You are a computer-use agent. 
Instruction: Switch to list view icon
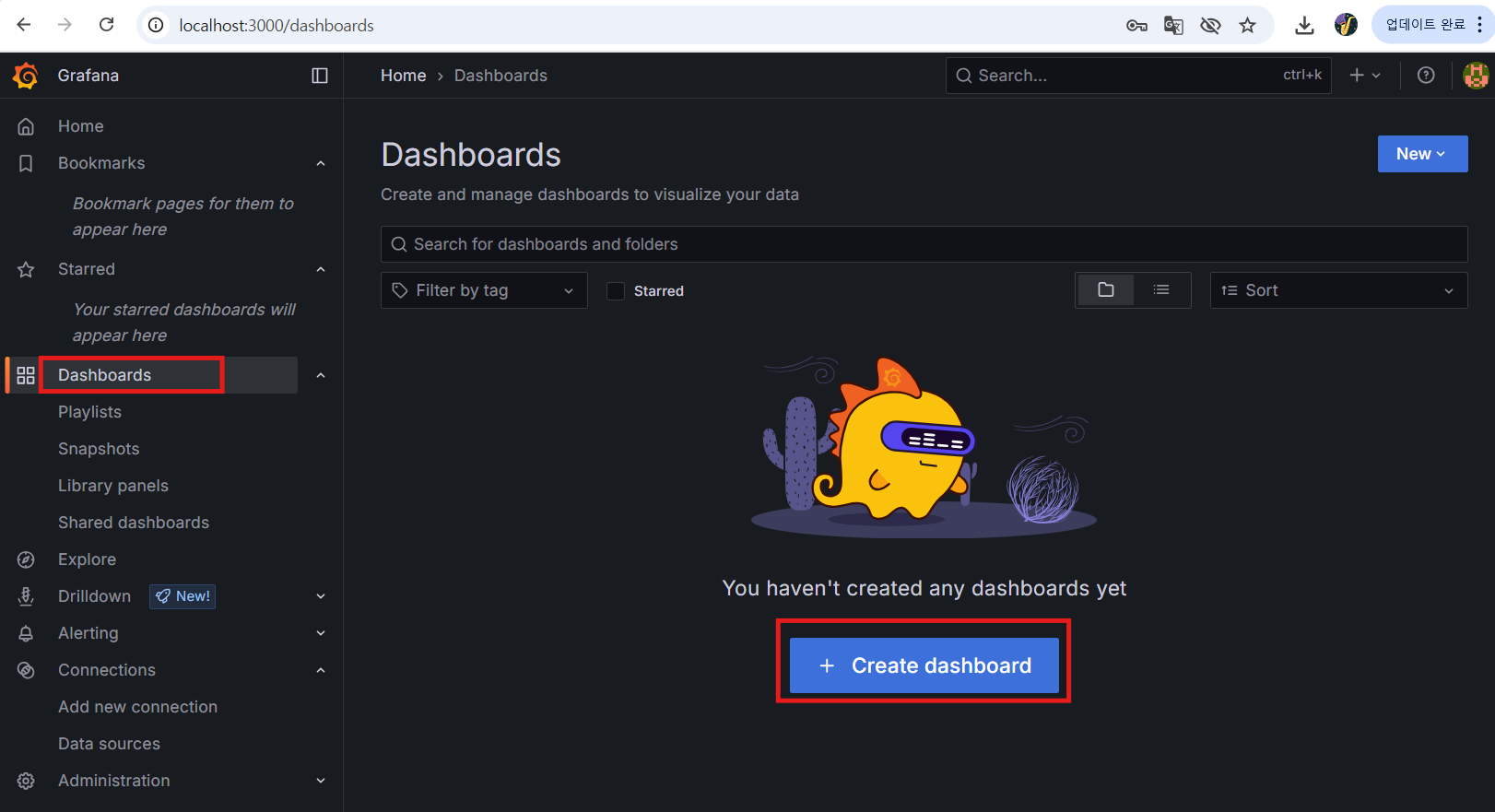[1161, 290]
